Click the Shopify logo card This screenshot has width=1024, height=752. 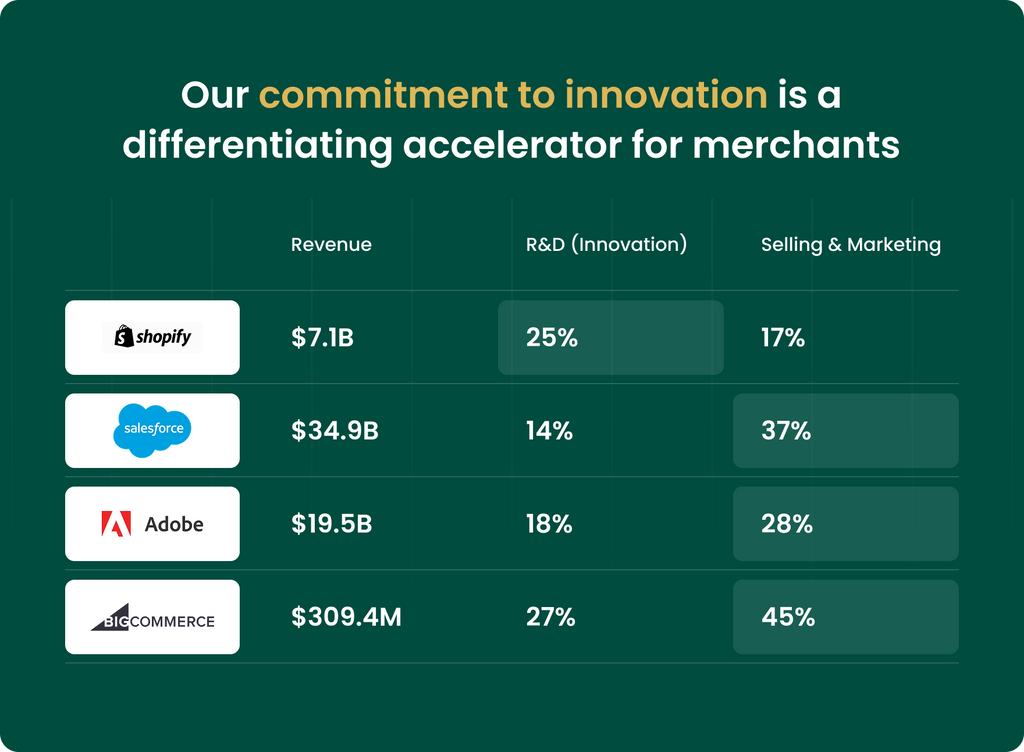[x=152, y=338]
